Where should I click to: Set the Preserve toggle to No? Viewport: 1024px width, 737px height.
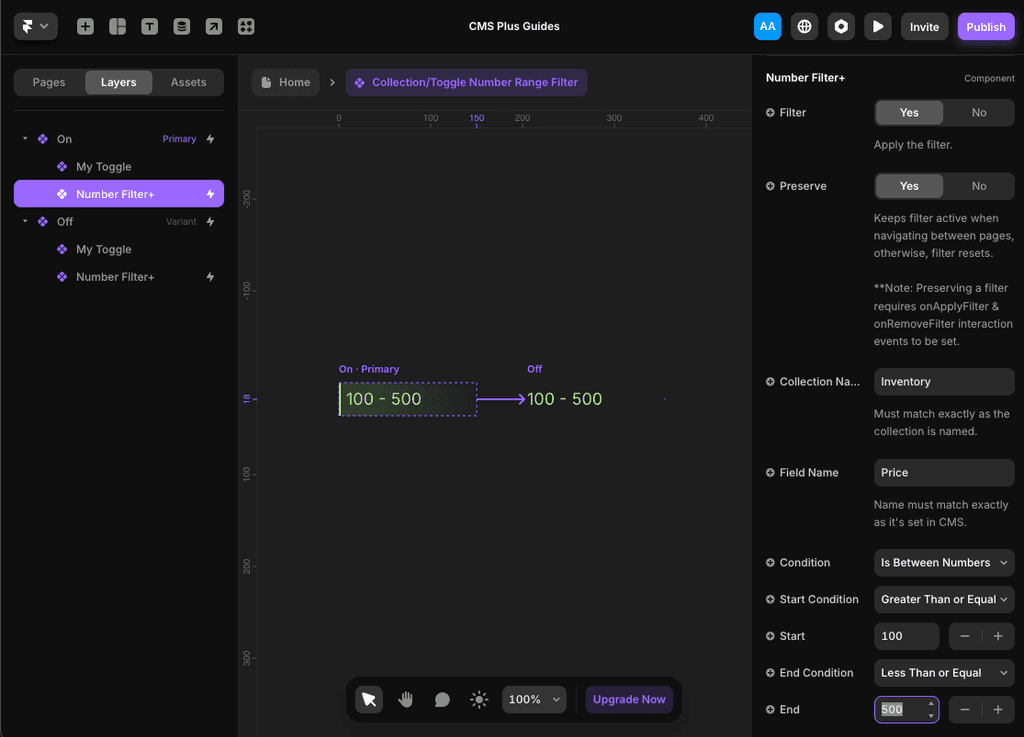click(x=979, y=186)
